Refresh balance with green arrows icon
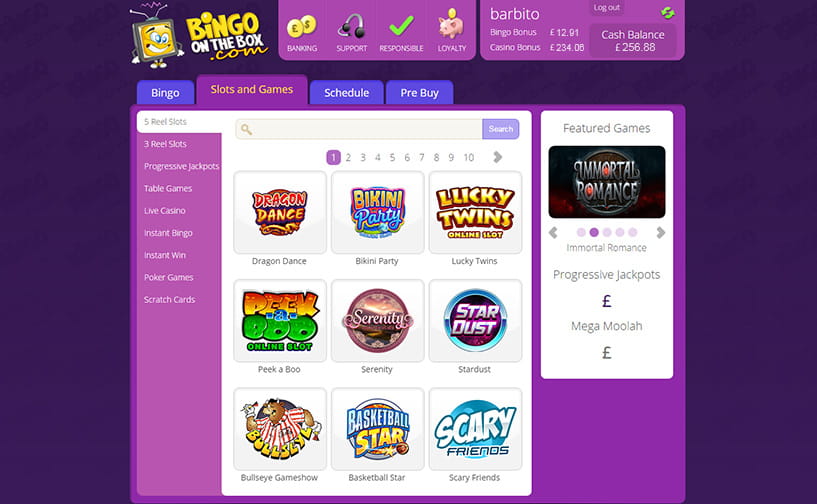 (667, 13)
